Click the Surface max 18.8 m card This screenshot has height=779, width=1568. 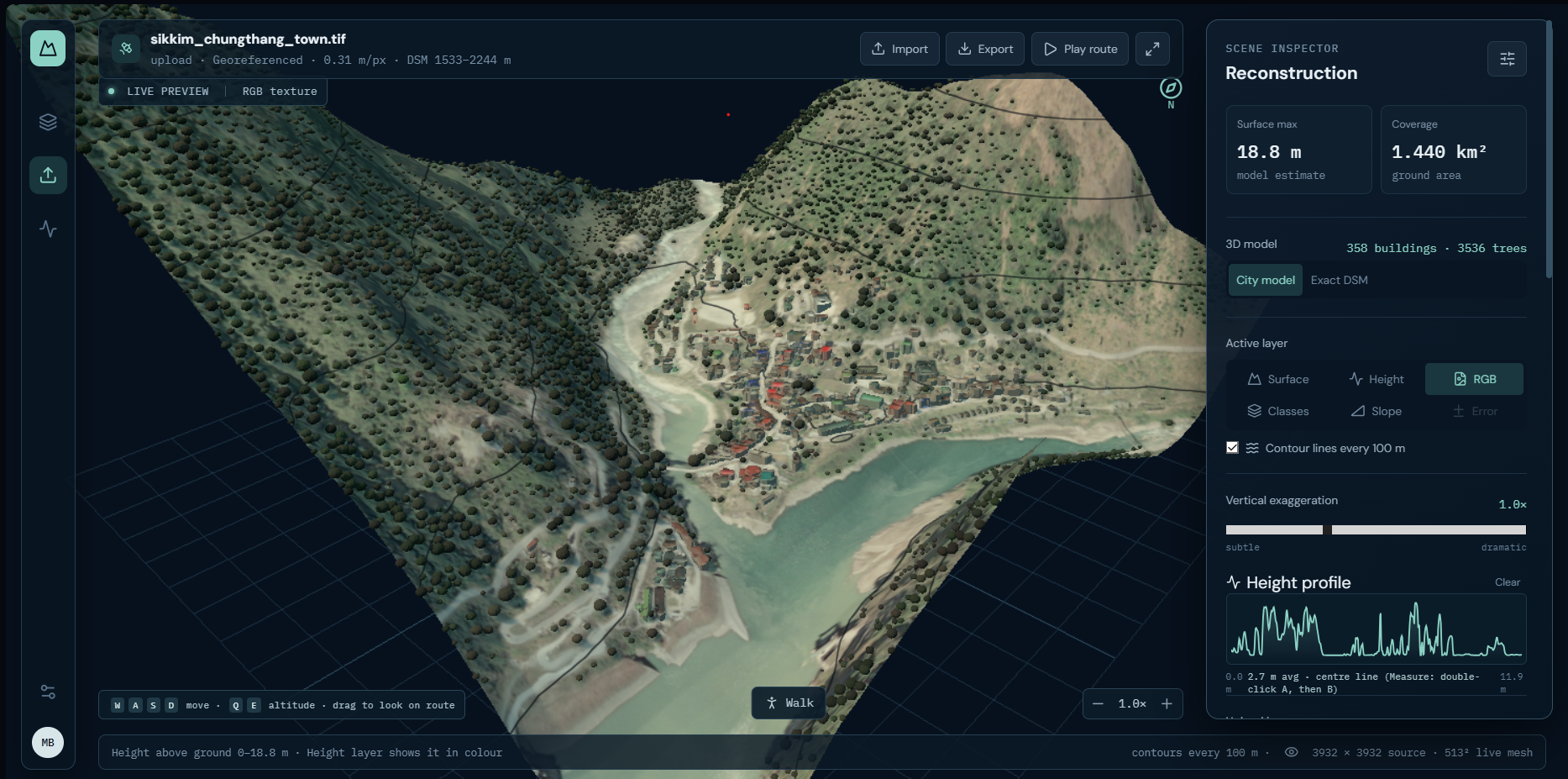click(x=1298, y=150)
